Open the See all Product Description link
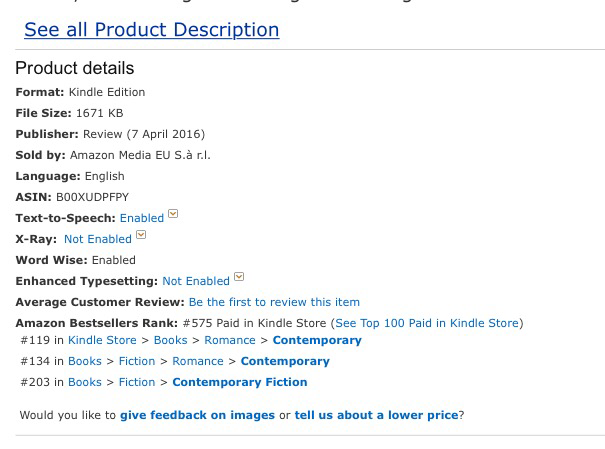The height and width of the screenshot is (449, 605). 151,30
